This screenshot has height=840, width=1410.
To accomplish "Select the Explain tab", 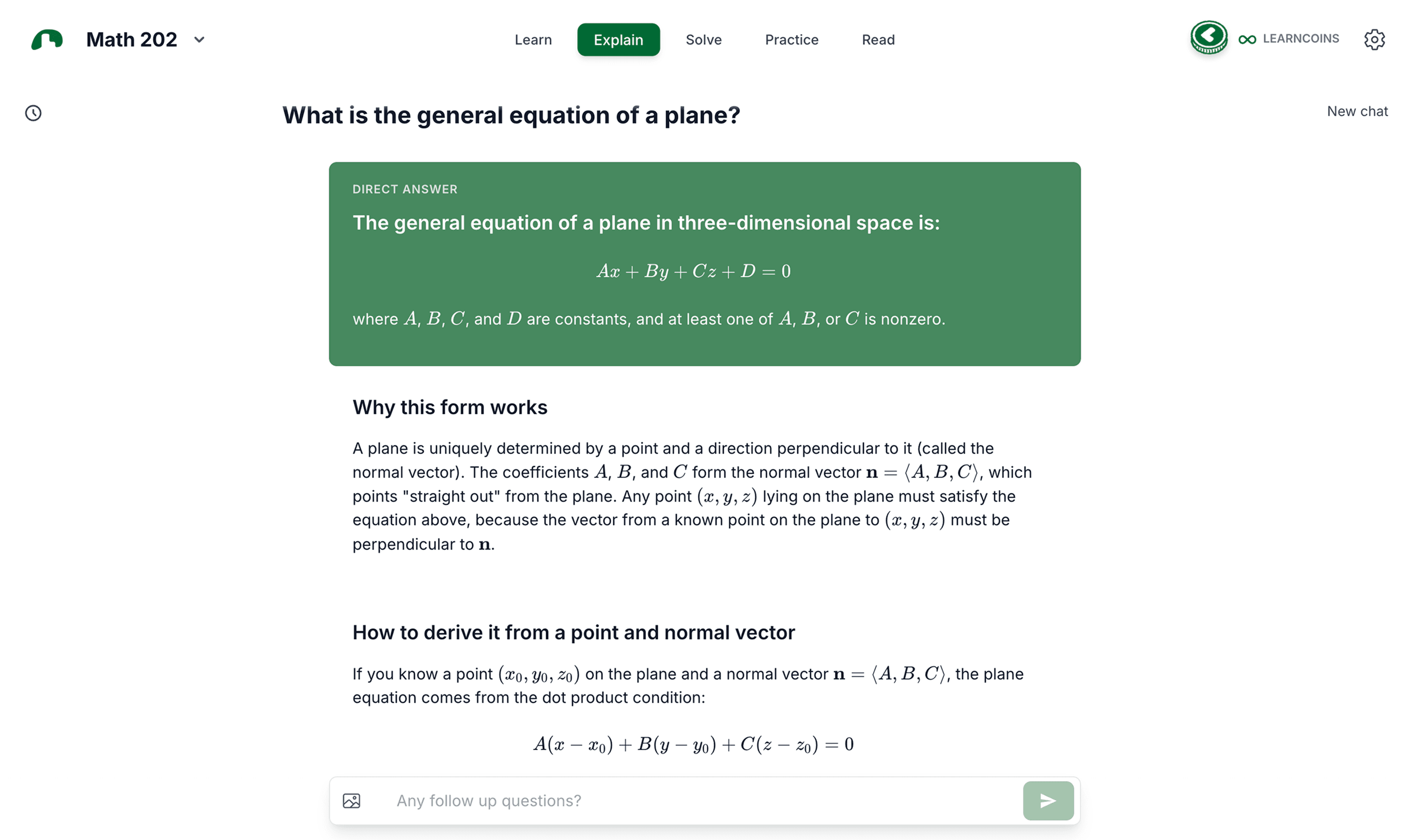I will point(618,40).
